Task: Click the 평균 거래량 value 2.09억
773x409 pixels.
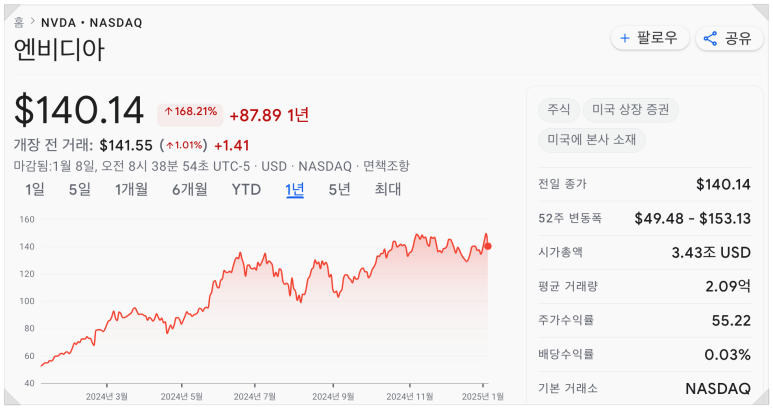Action: [x=728, y=286]
